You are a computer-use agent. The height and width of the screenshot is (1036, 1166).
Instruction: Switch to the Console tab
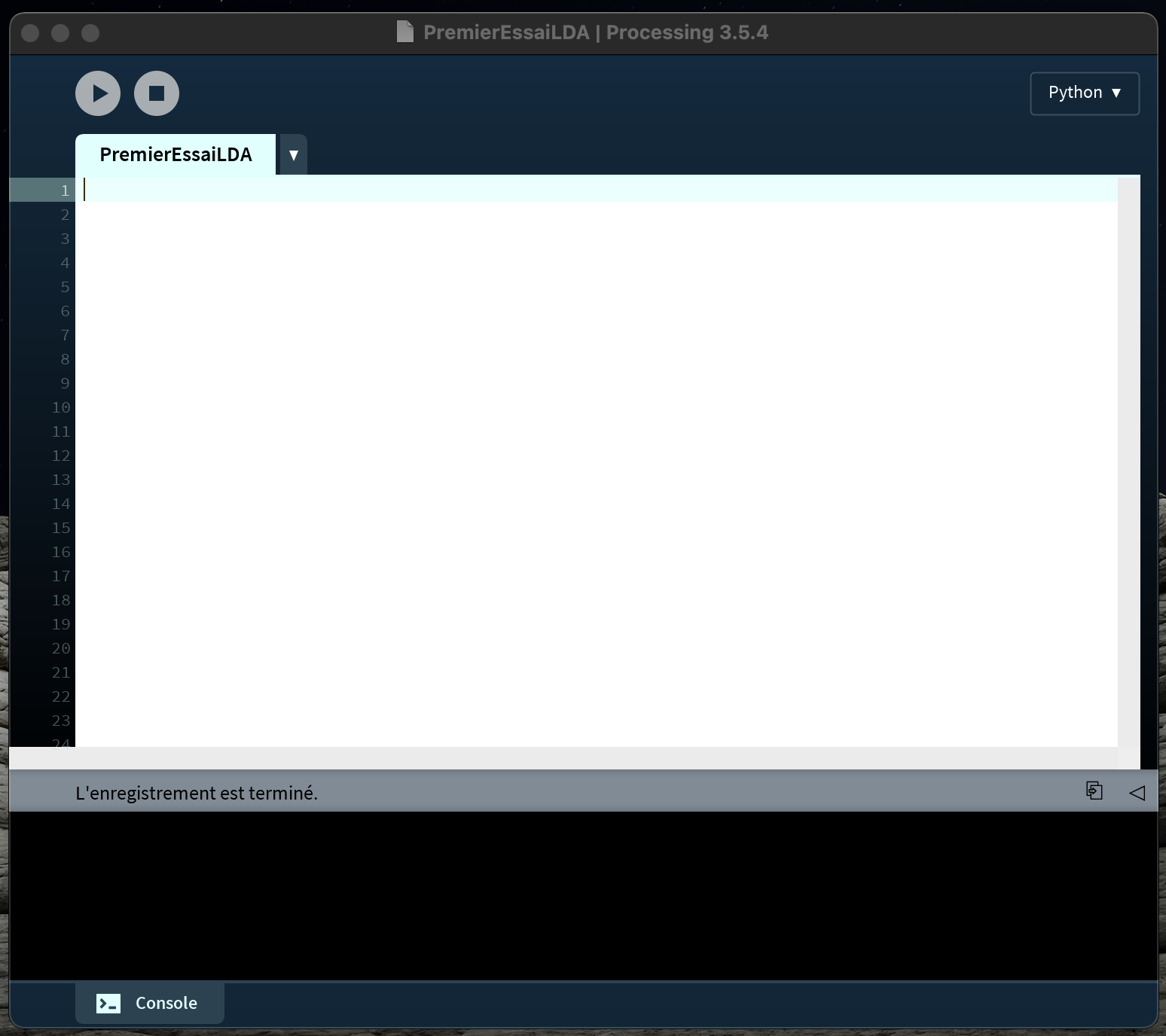150,1003
